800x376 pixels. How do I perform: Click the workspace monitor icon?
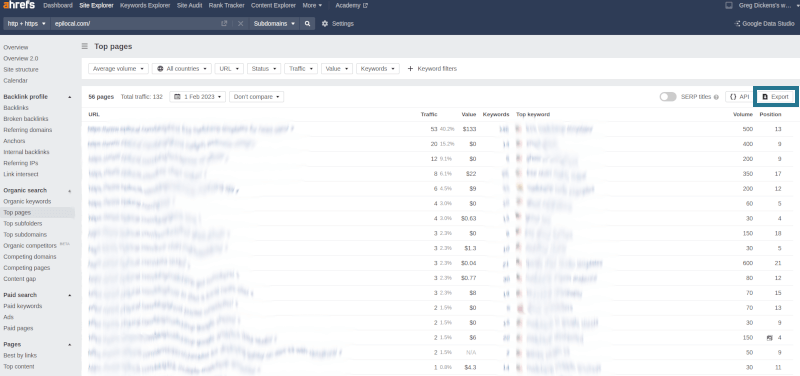pyautogui.click(x=729, y=6)
